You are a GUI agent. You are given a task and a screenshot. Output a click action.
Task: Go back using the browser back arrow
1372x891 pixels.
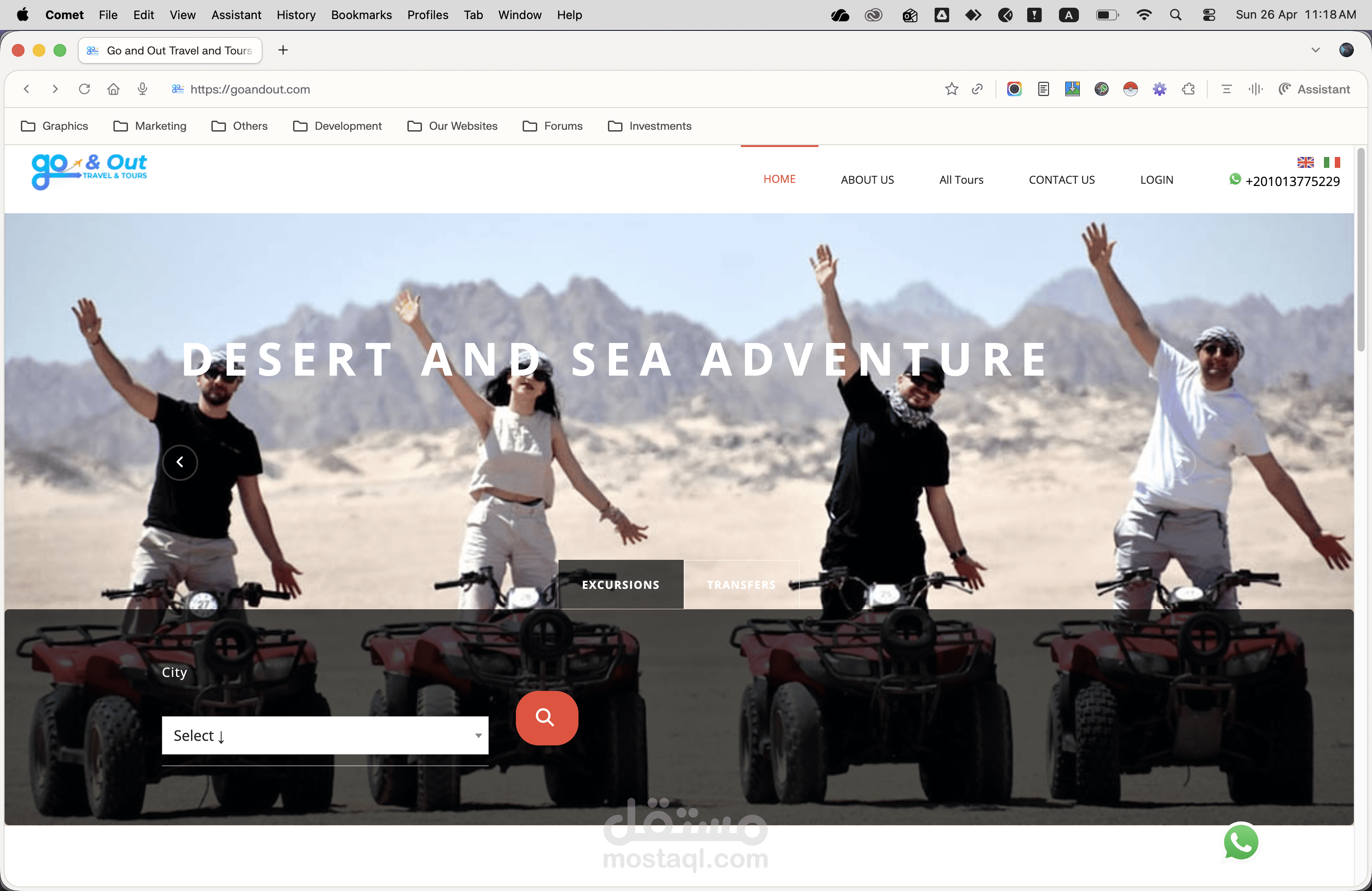pos(26,89)
